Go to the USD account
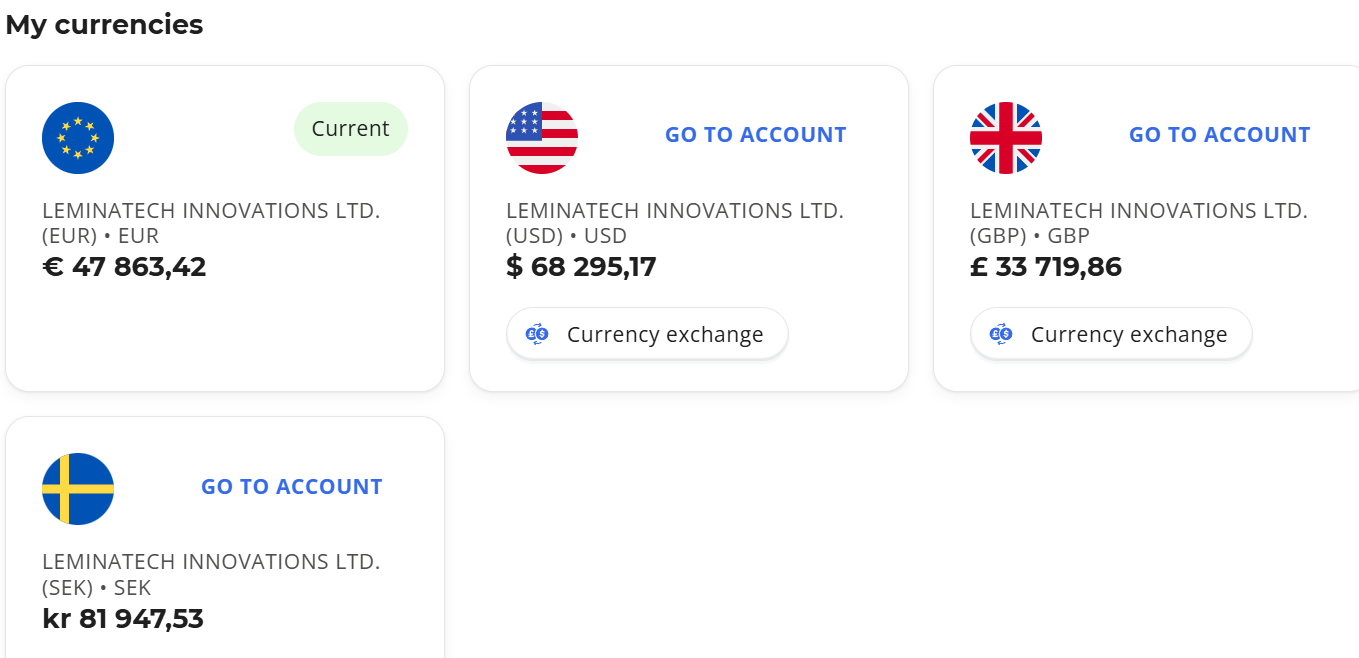 (x=755, y=135)
